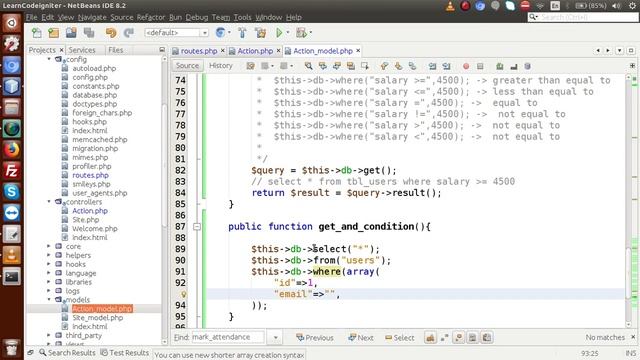Expand the third_party folder node

coord(49,335)
